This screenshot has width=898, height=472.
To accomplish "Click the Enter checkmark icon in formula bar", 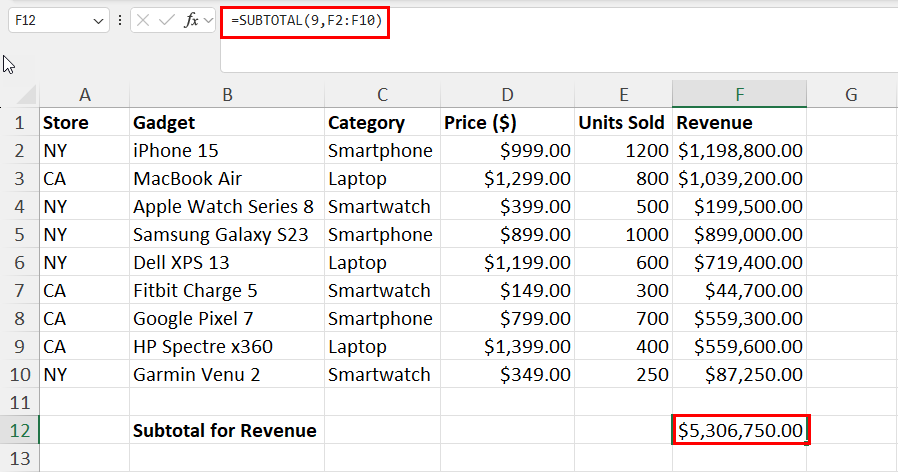I will click(x=167, y=21).
